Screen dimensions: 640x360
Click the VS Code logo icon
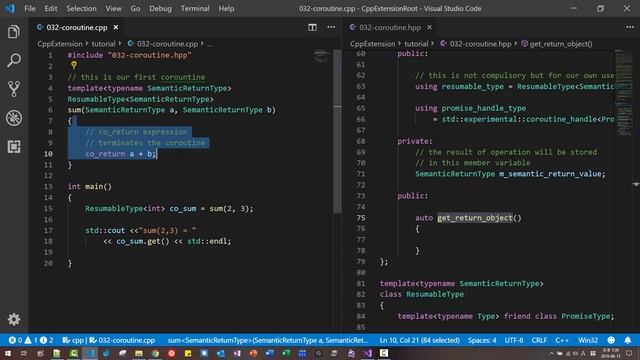tap(9, 8)
